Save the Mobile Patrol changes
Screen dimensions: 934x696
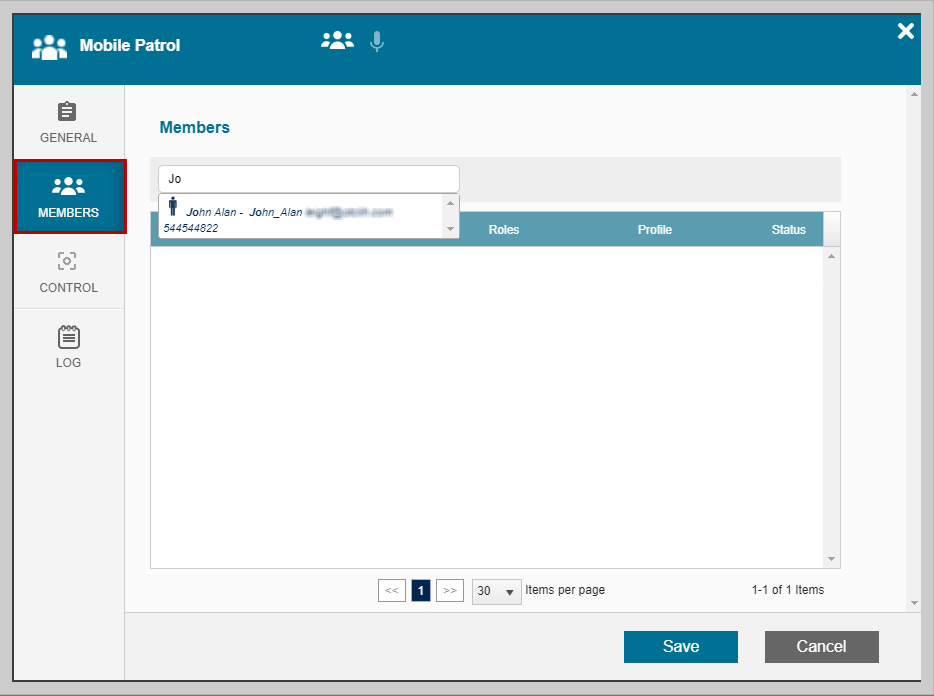681,647
